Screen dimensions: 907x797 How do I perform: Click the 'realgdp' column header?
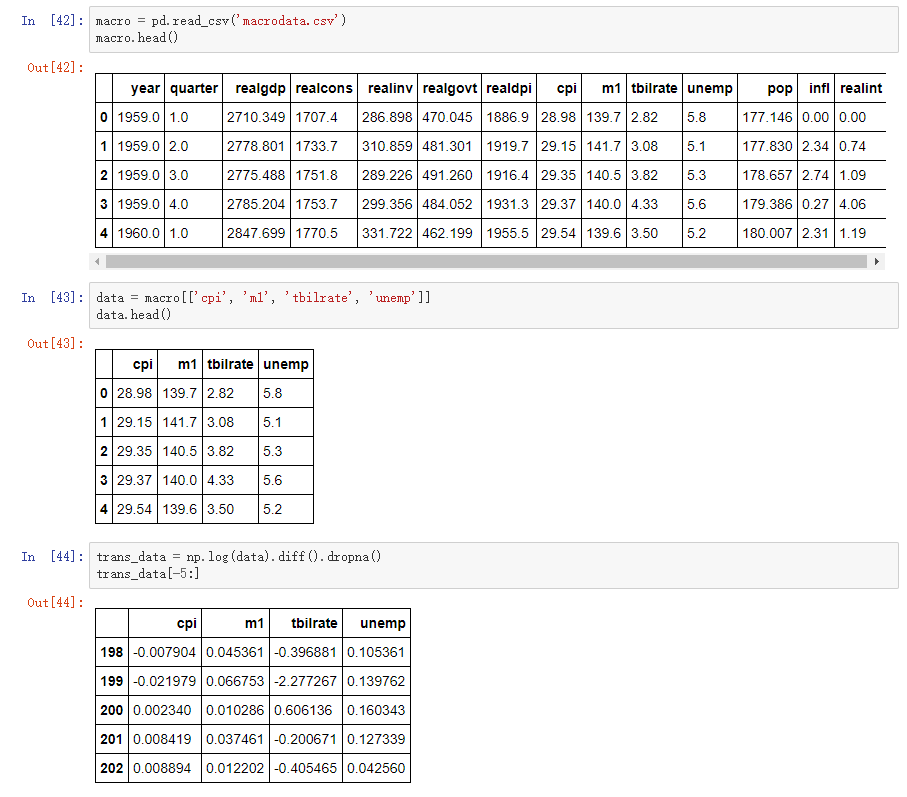[260, 88]
